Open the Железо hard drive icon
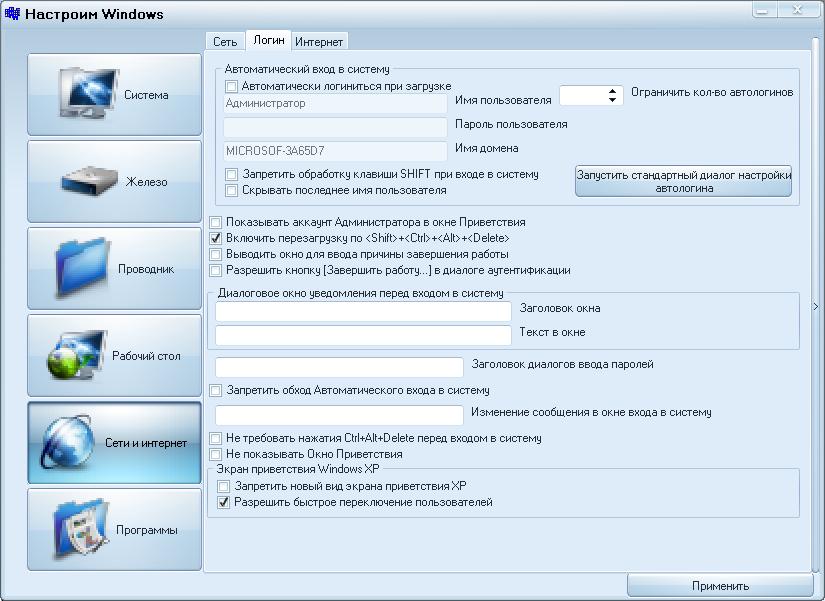The image size is (825, 601). [89, 181]
